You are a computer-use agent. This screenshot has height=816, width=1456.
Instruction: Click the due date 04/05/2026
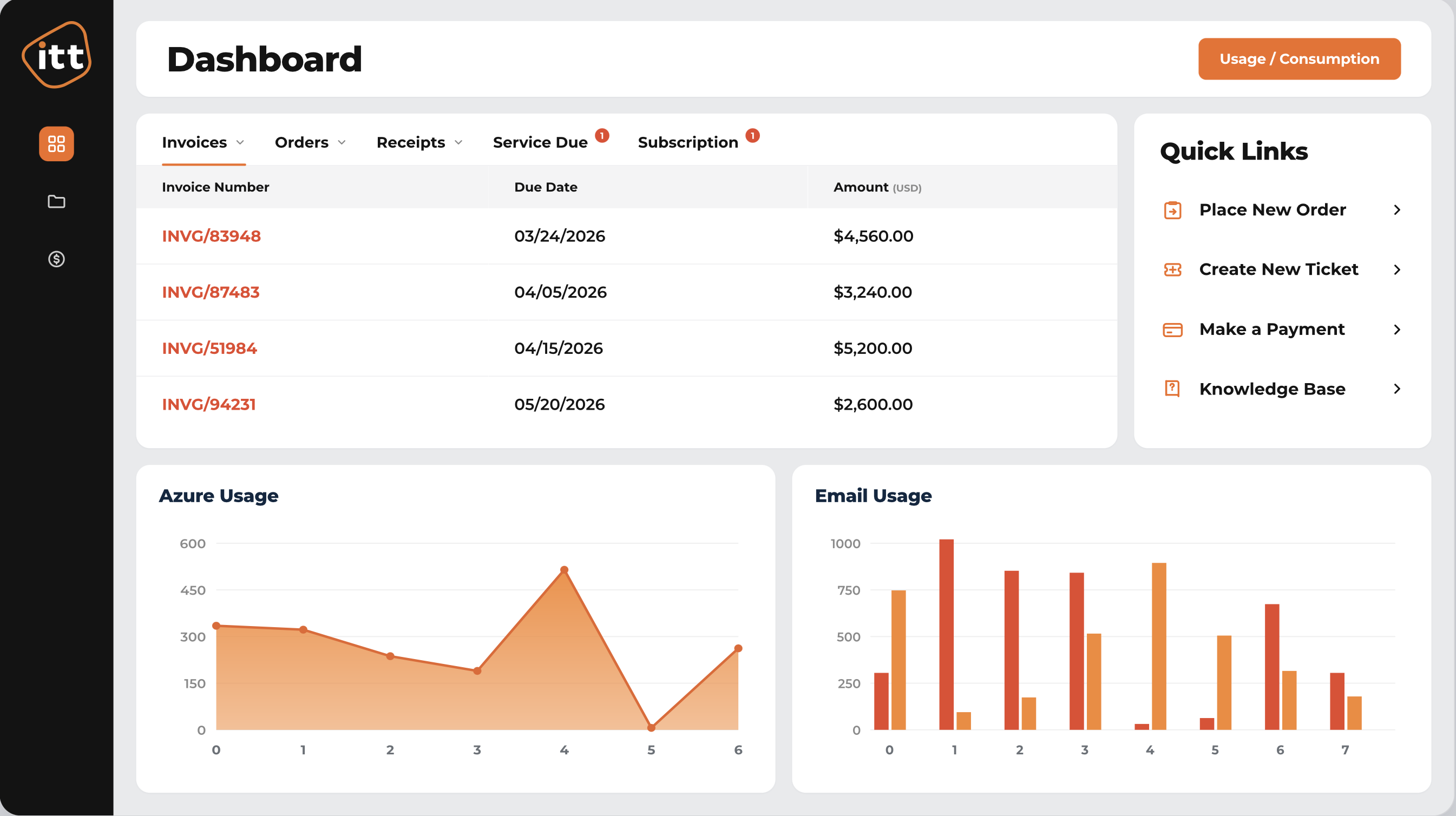click(x=560, y=292)
